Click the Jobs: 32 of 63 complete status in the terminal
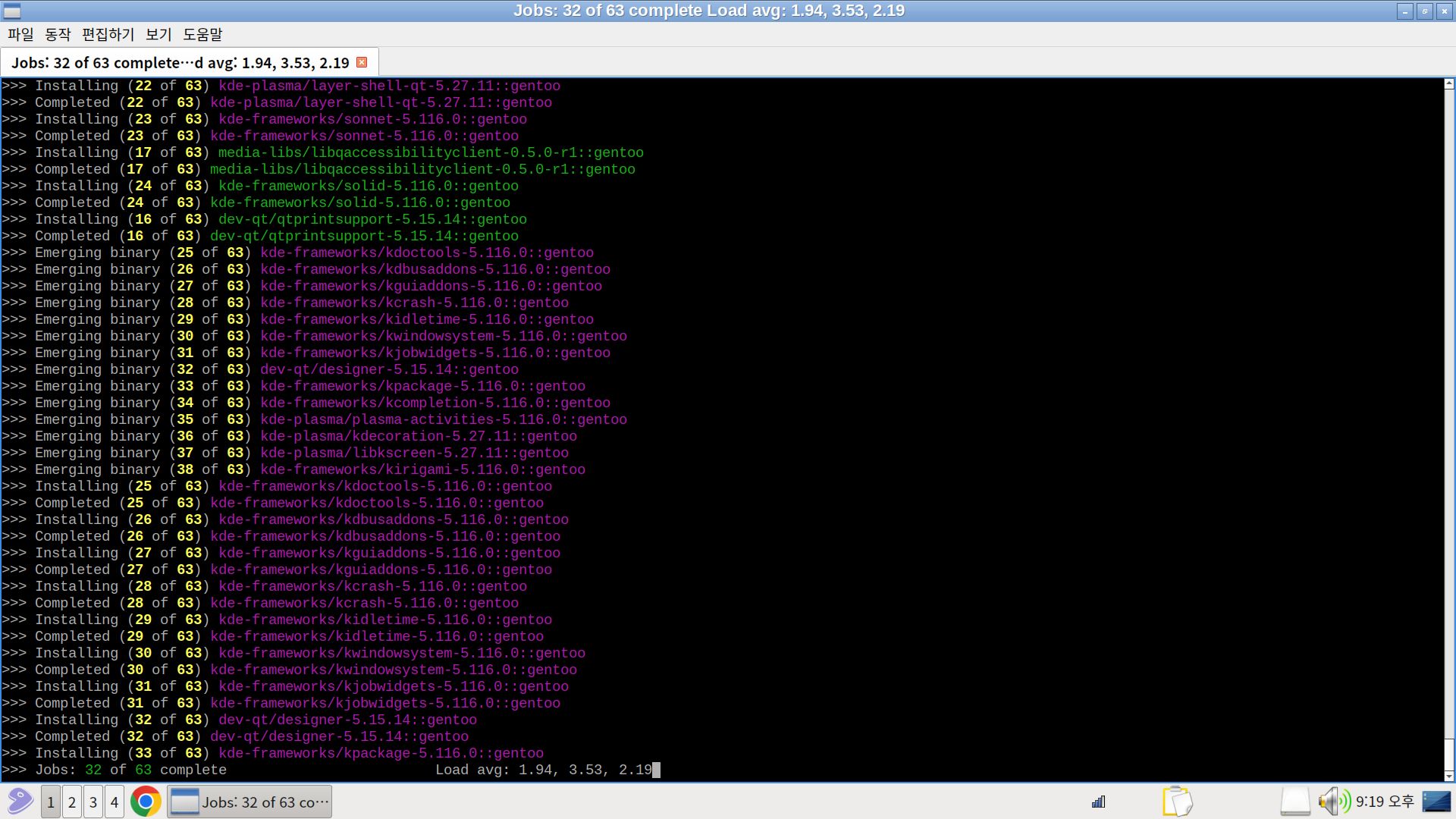Screen dimensions: 1456x819 click(x=130, y=770)
